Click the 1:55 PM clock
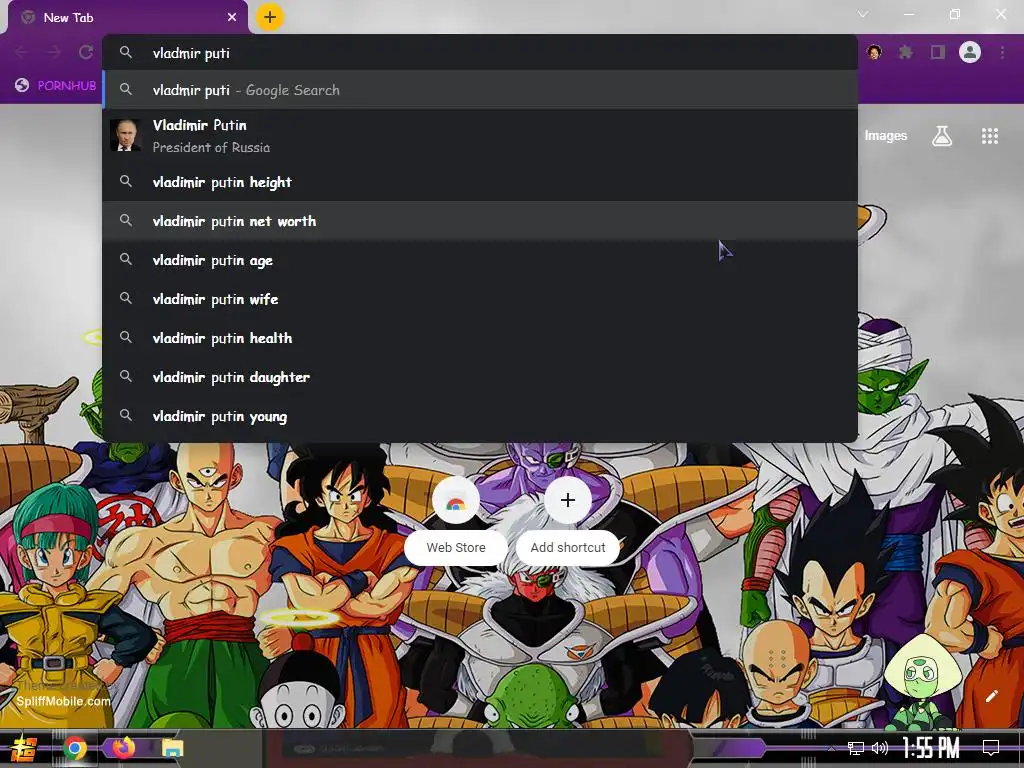 [931, 748]
